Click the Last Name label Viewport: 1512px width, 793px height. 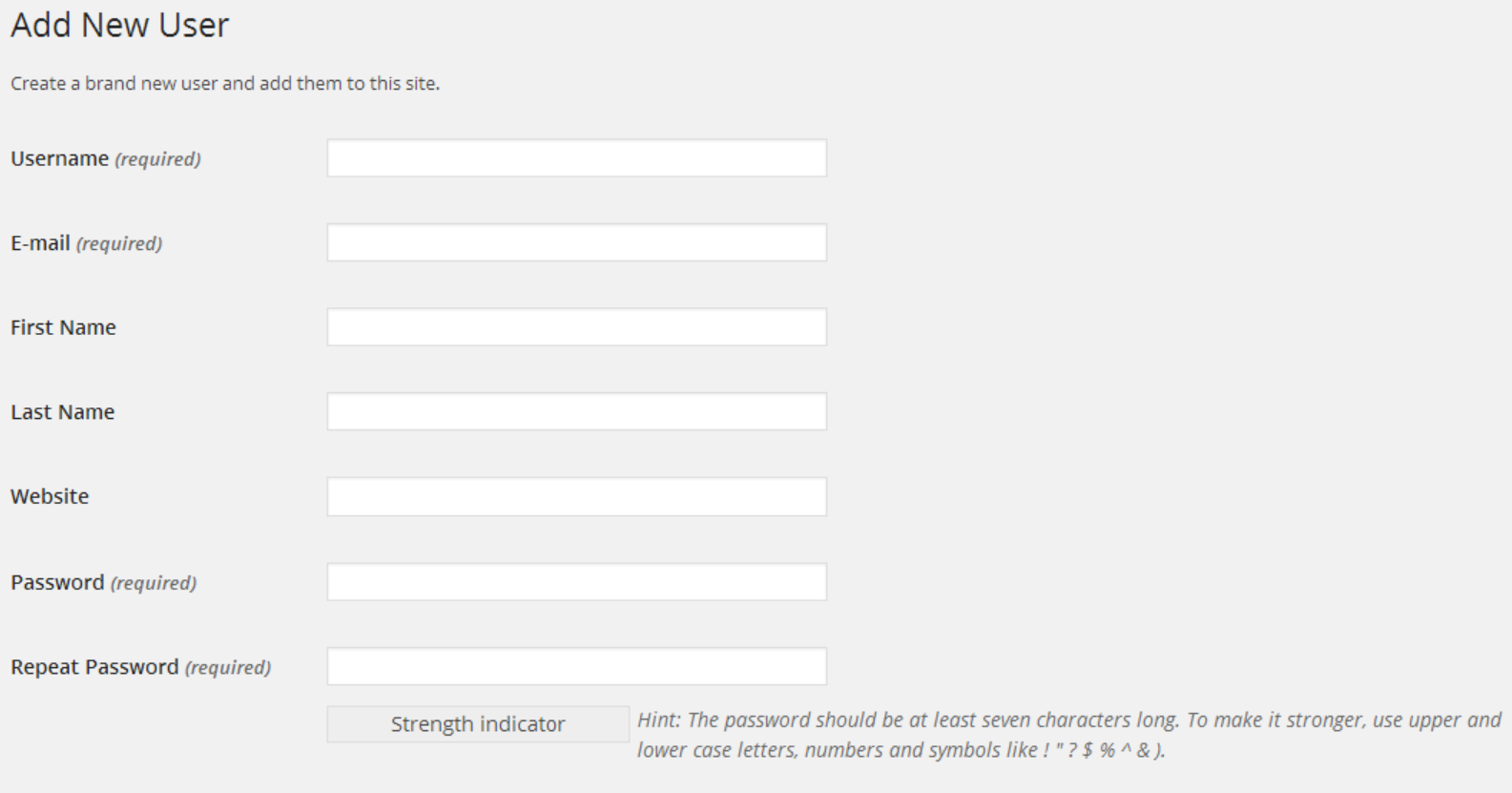pyautogui.click(x=62, y=412)
